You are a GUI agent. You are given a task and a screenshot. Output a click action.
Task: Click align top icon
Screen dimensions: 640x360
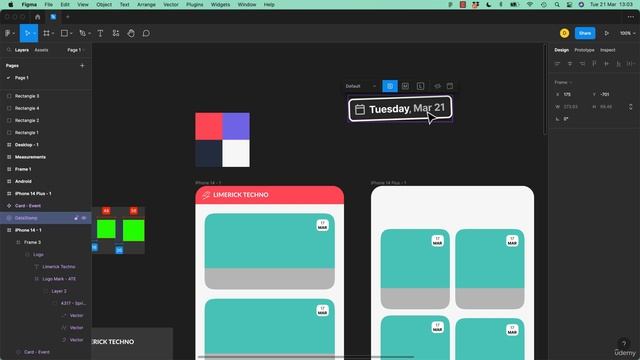[594, 64]
